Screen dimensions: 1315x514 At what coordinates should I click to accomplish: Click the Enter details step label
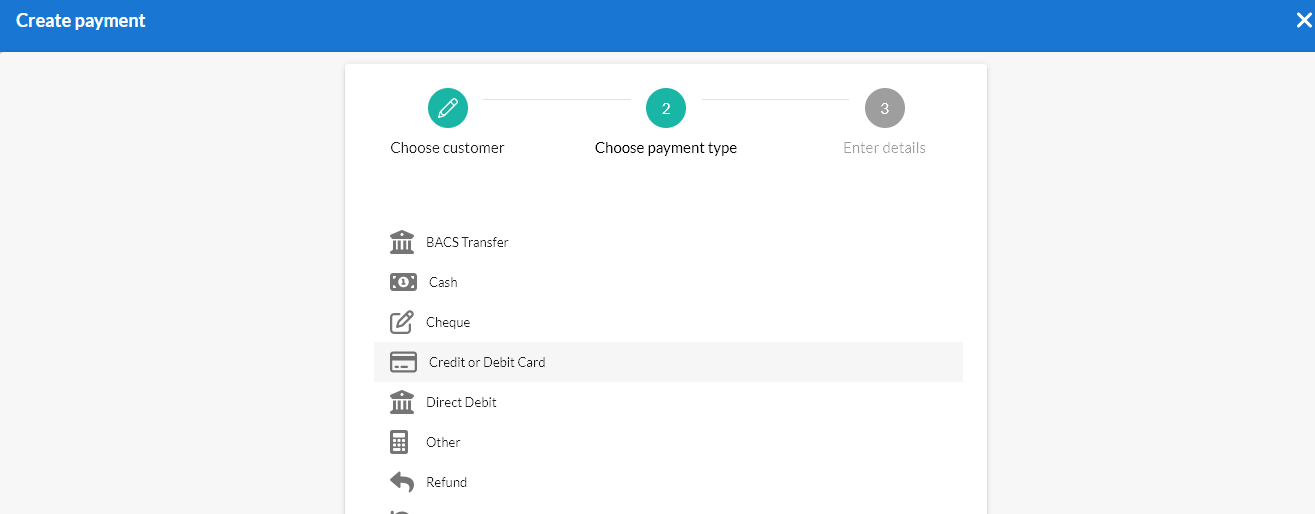(x=884, y=148)
